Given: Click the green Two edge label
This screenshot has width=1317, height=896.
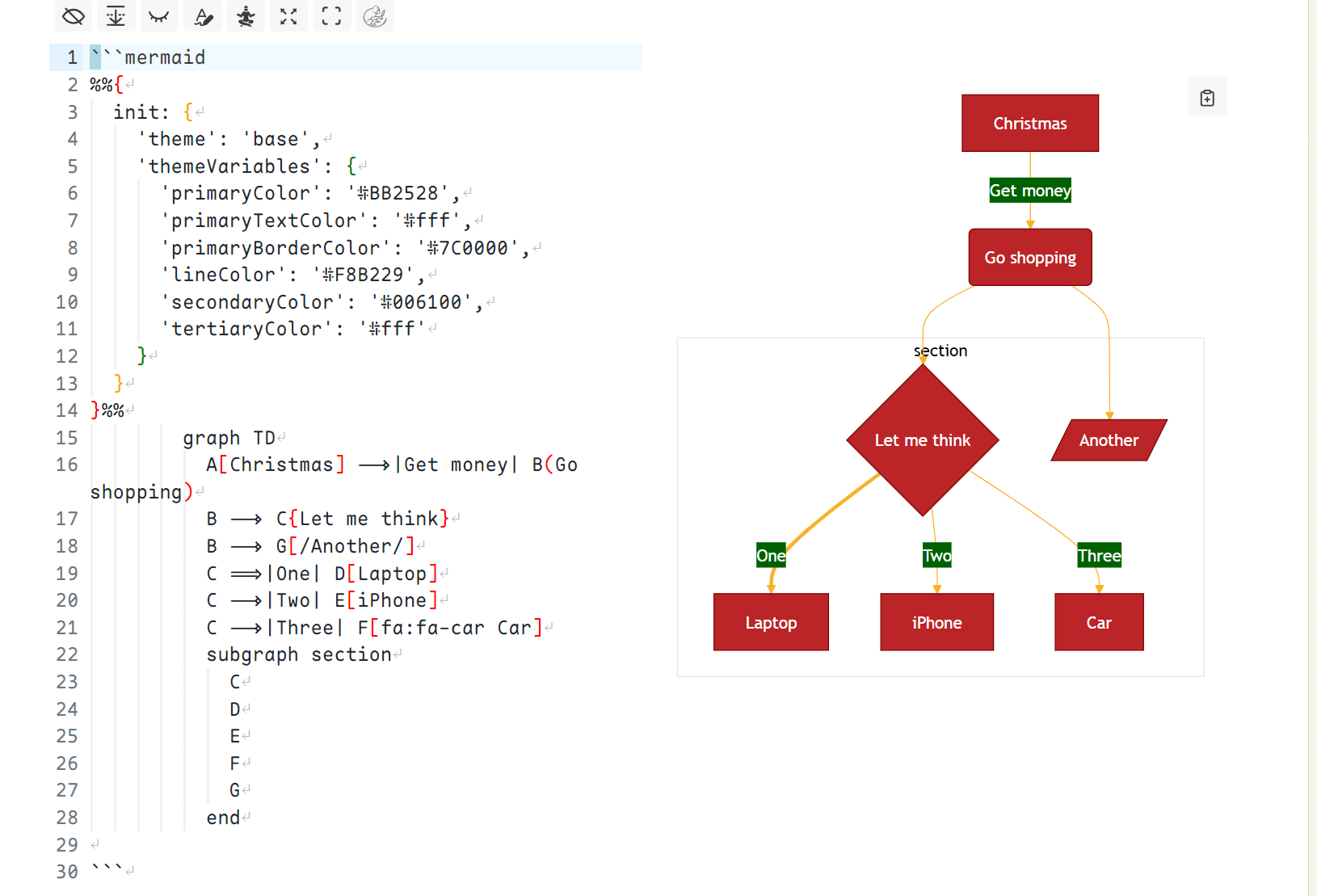Looking at the screenshot, I should pos(936,555).
